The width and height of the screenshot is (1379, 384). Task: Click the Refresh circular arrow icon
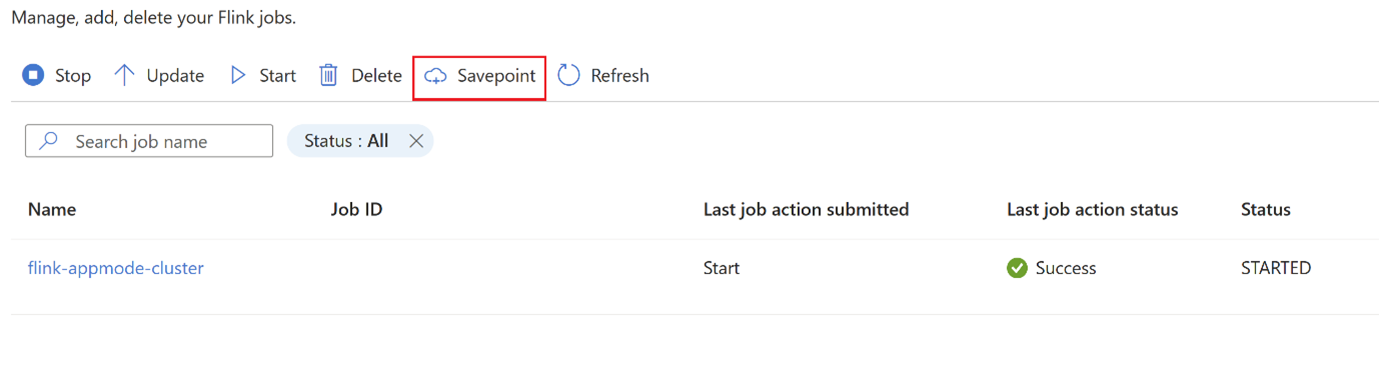tap(569, 75)
